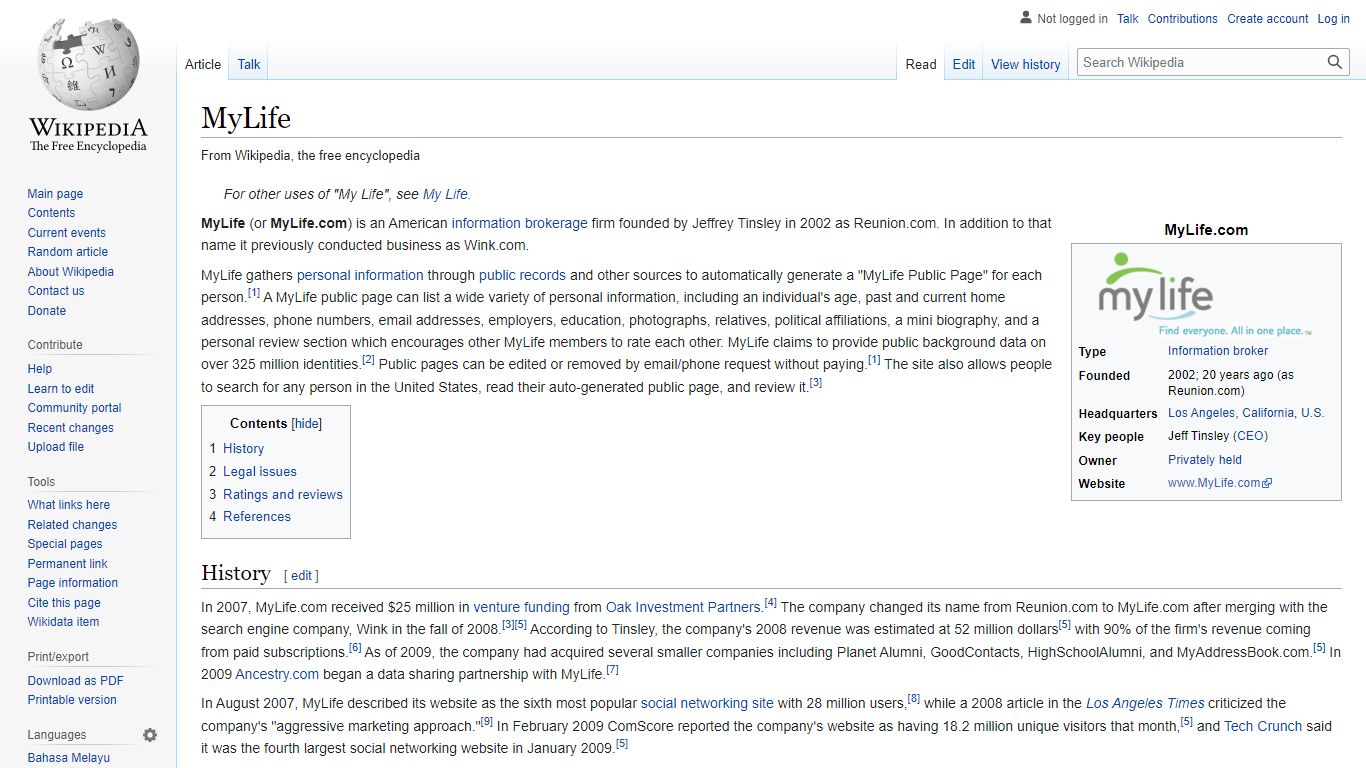Viewport: 1366px width, 768px height.
Task: Open Learn to edit link
Action: tap(60, 389)
